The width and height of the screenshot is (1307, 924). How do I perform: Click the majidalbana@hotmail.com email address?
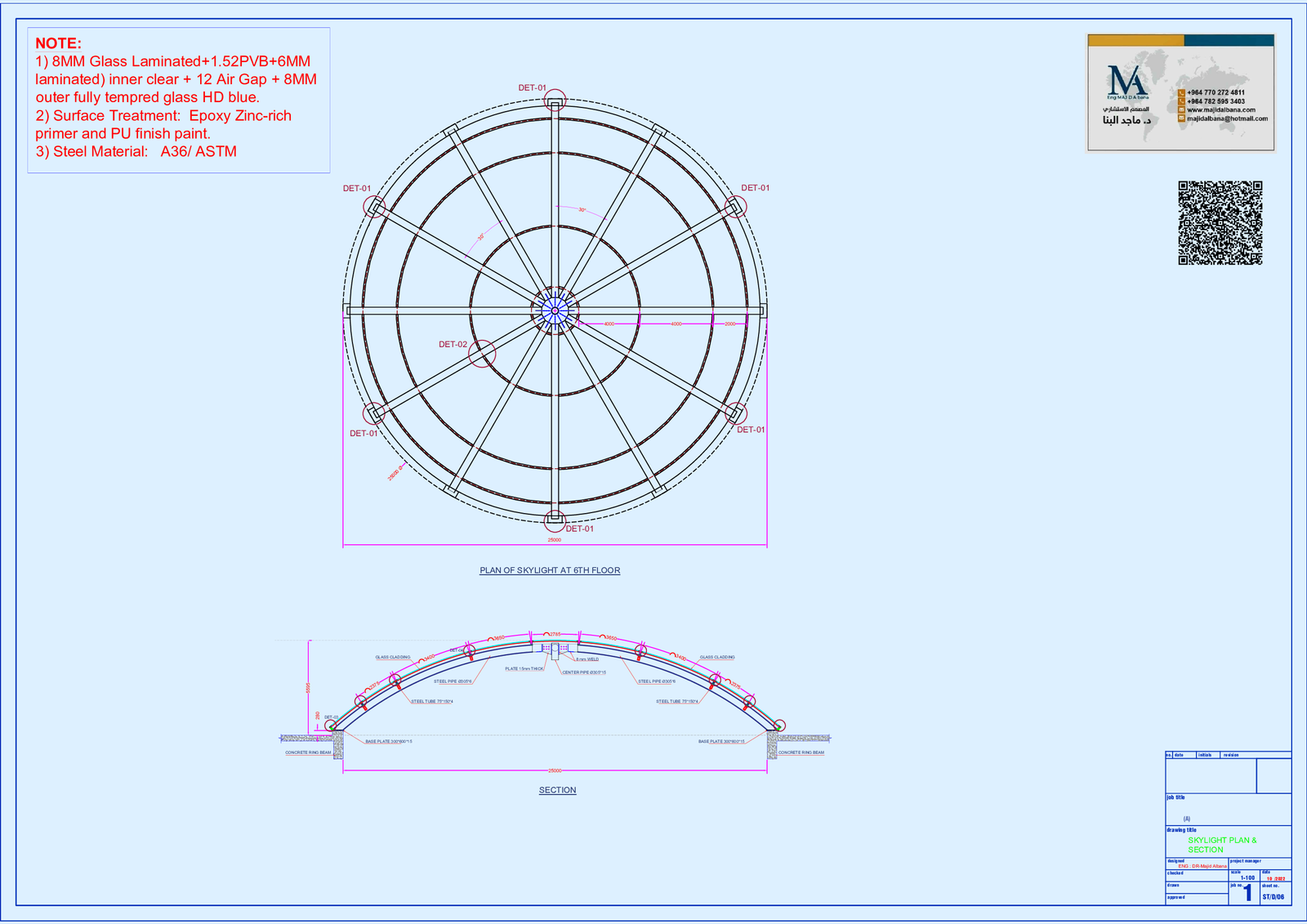click(1227, 118)
